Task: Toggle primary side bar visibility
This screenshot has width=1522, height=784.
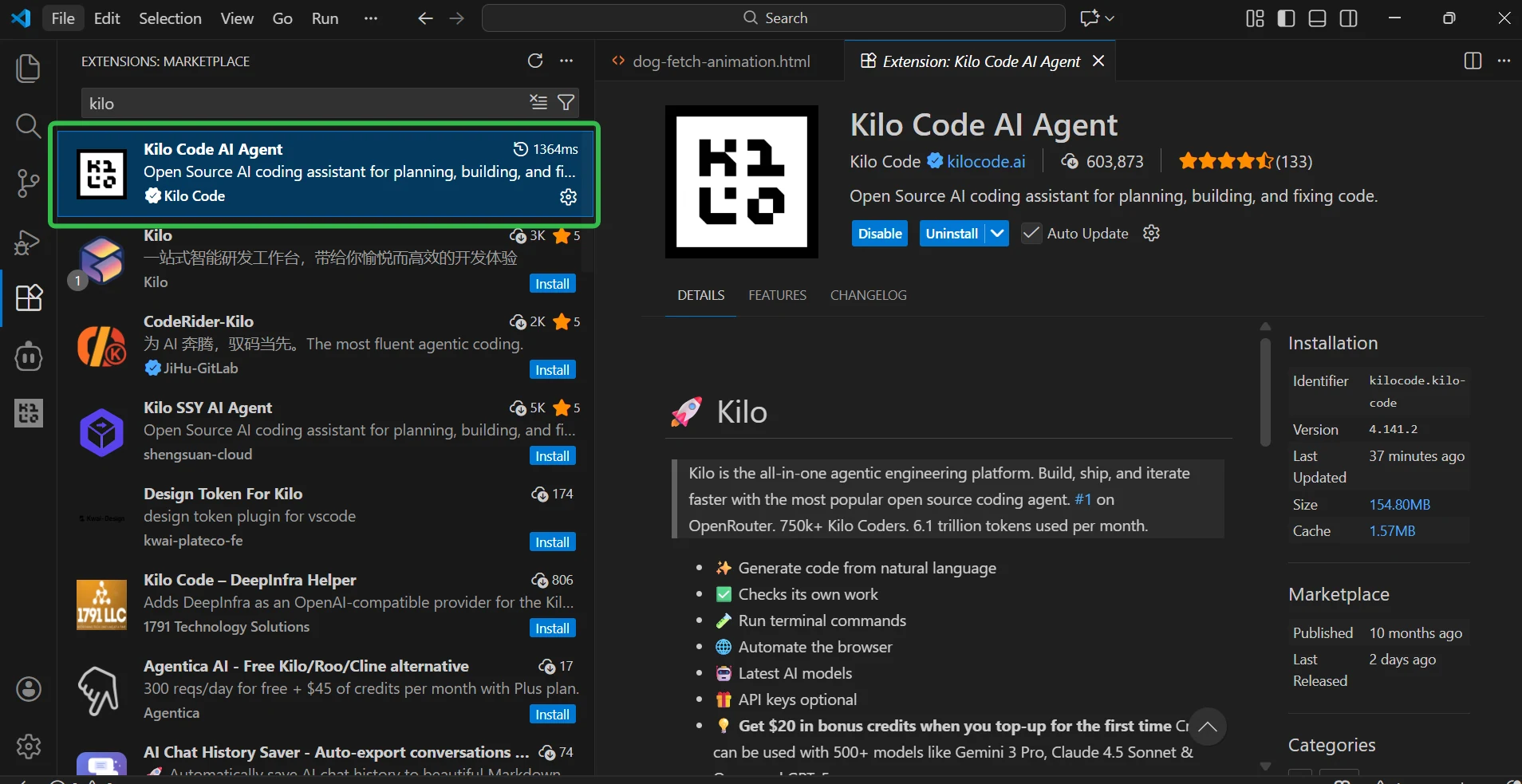Action: pyautogui.click(x=1286, y=18)
